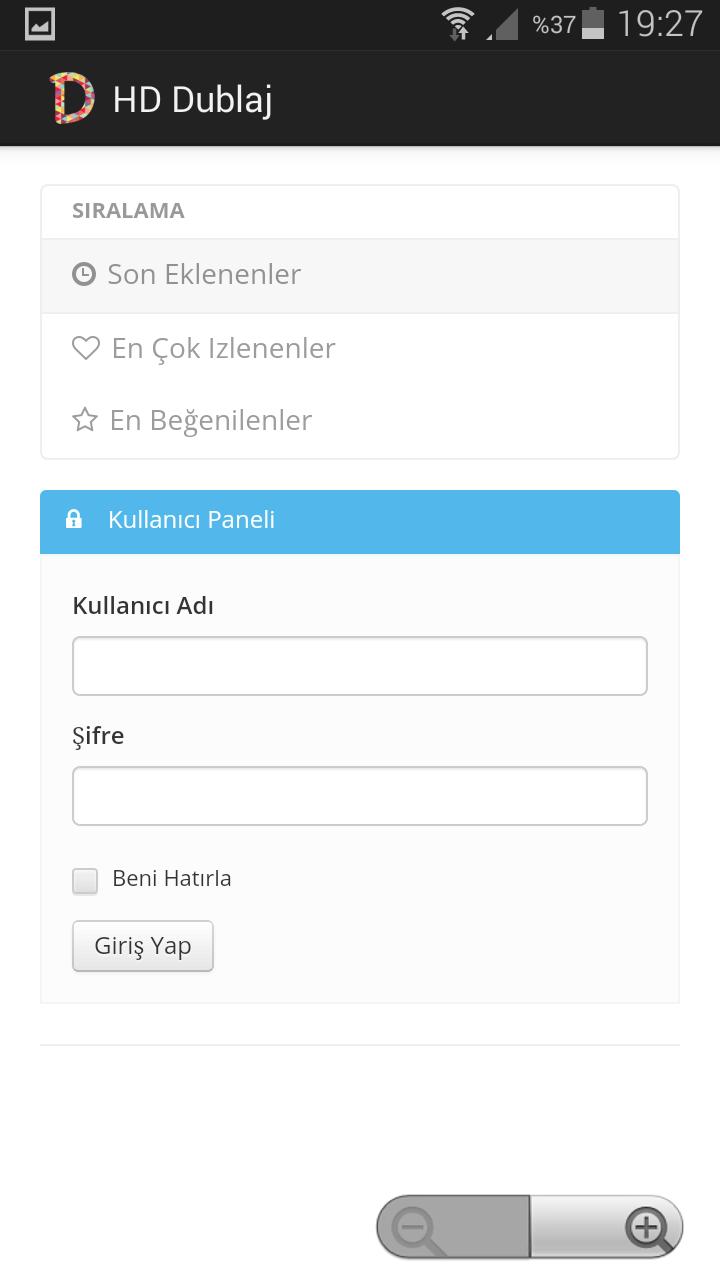Focus the Şifre password field

[x=360, y=796]
